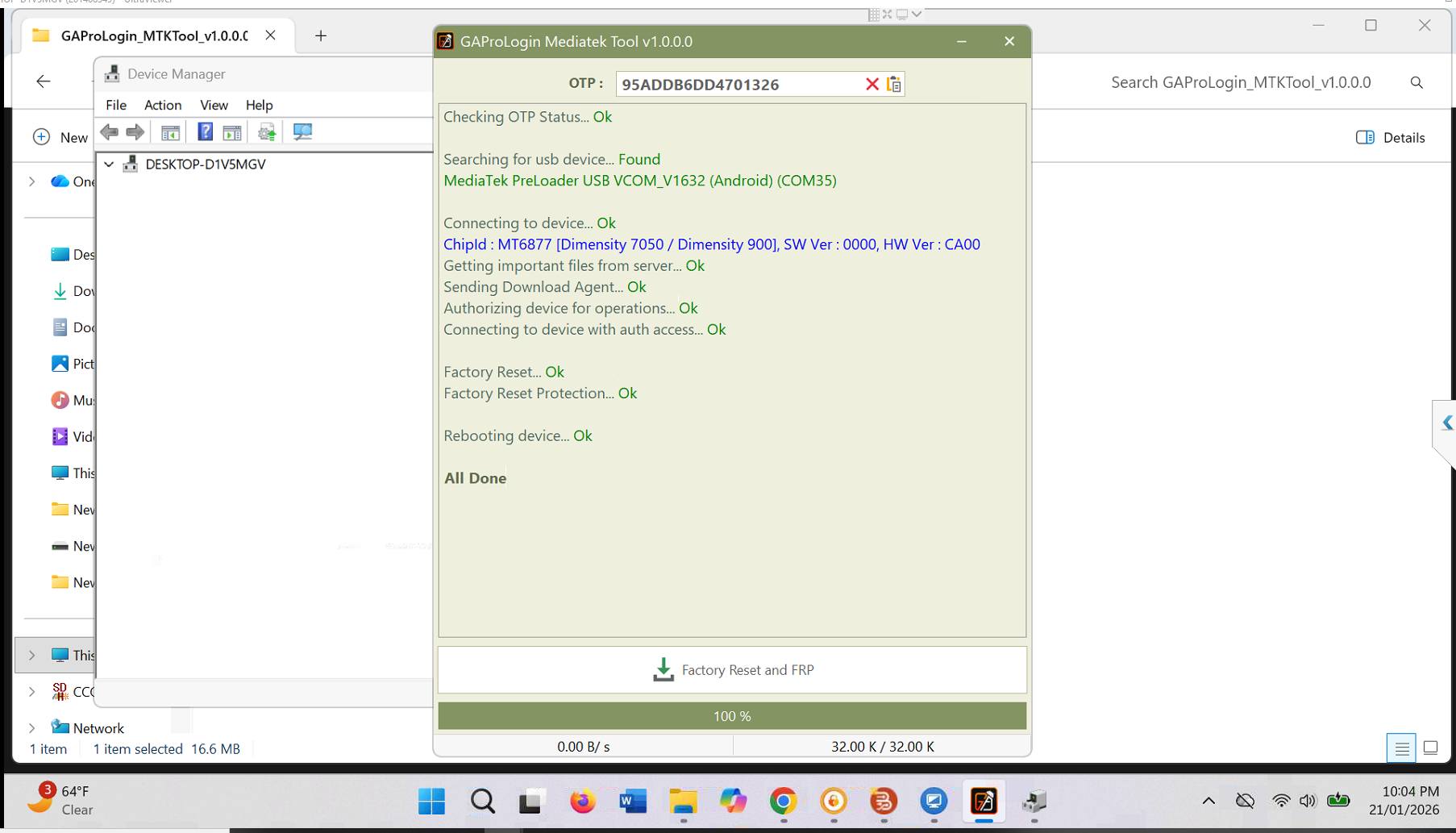This screenshot has height=833, width=1456.
Task: Click the orange padlock app on the taskbar
Action: click(834, 802)
